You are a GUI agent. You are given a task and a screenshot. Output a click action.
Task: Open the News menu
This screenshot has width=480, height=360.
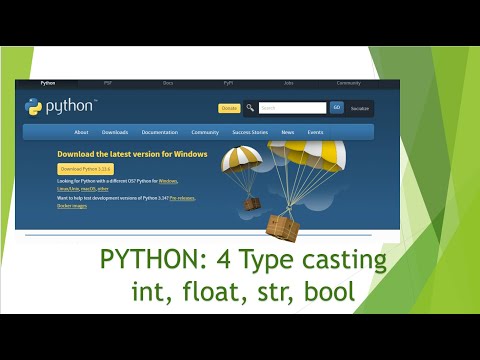(x=288, y=132)
